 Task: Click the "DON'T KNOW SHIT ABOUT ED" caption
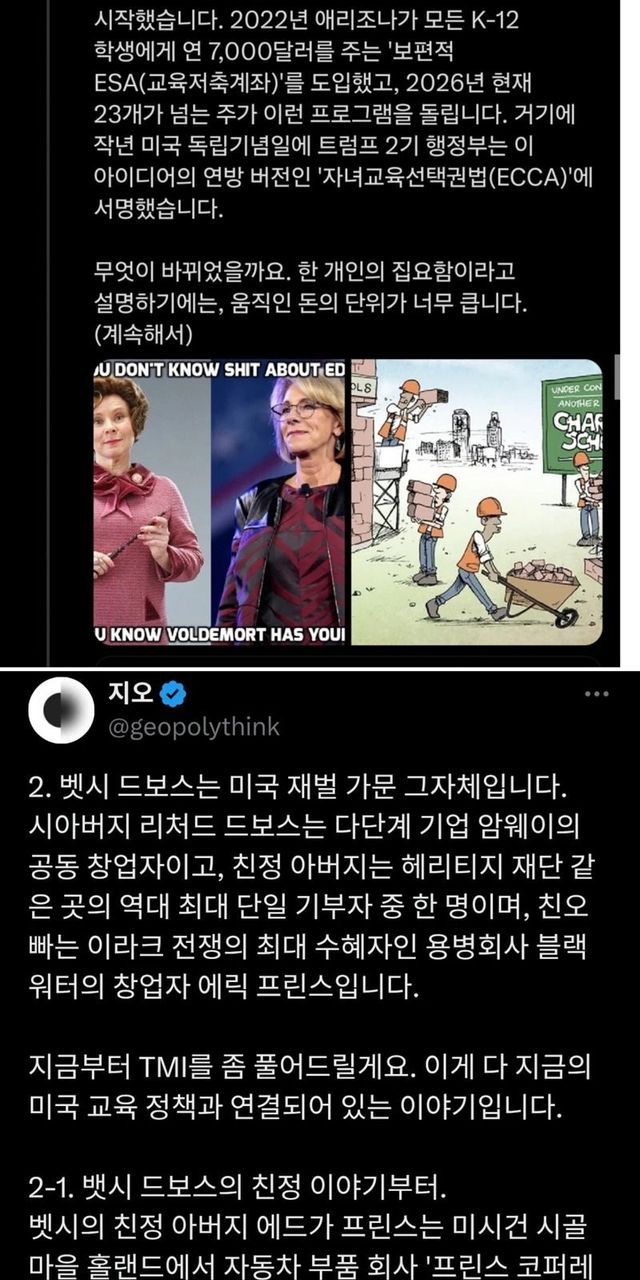[219, 370]
